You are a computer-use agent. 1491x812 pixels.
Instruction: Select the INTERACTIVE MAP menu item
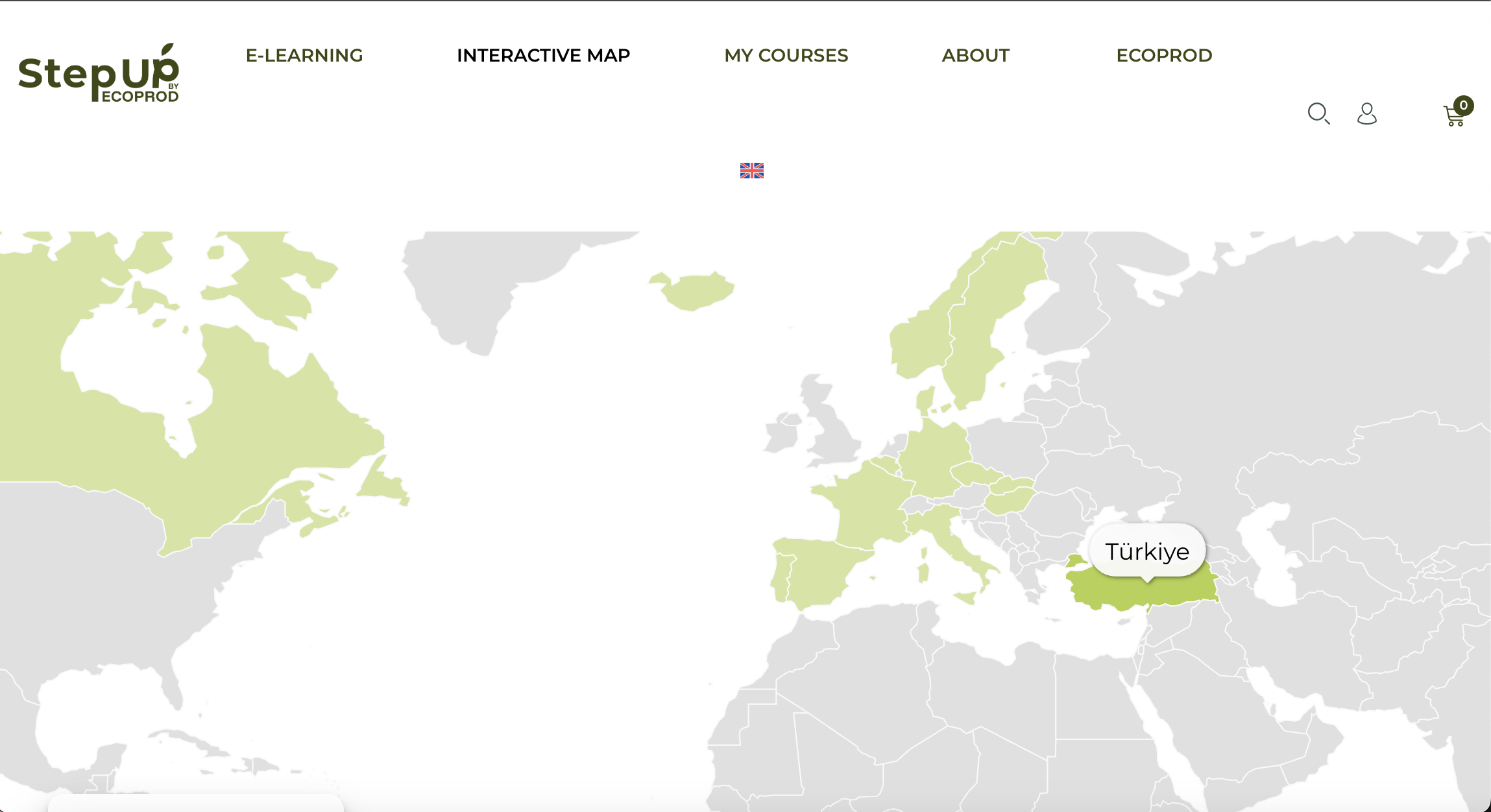pos(543,56)
